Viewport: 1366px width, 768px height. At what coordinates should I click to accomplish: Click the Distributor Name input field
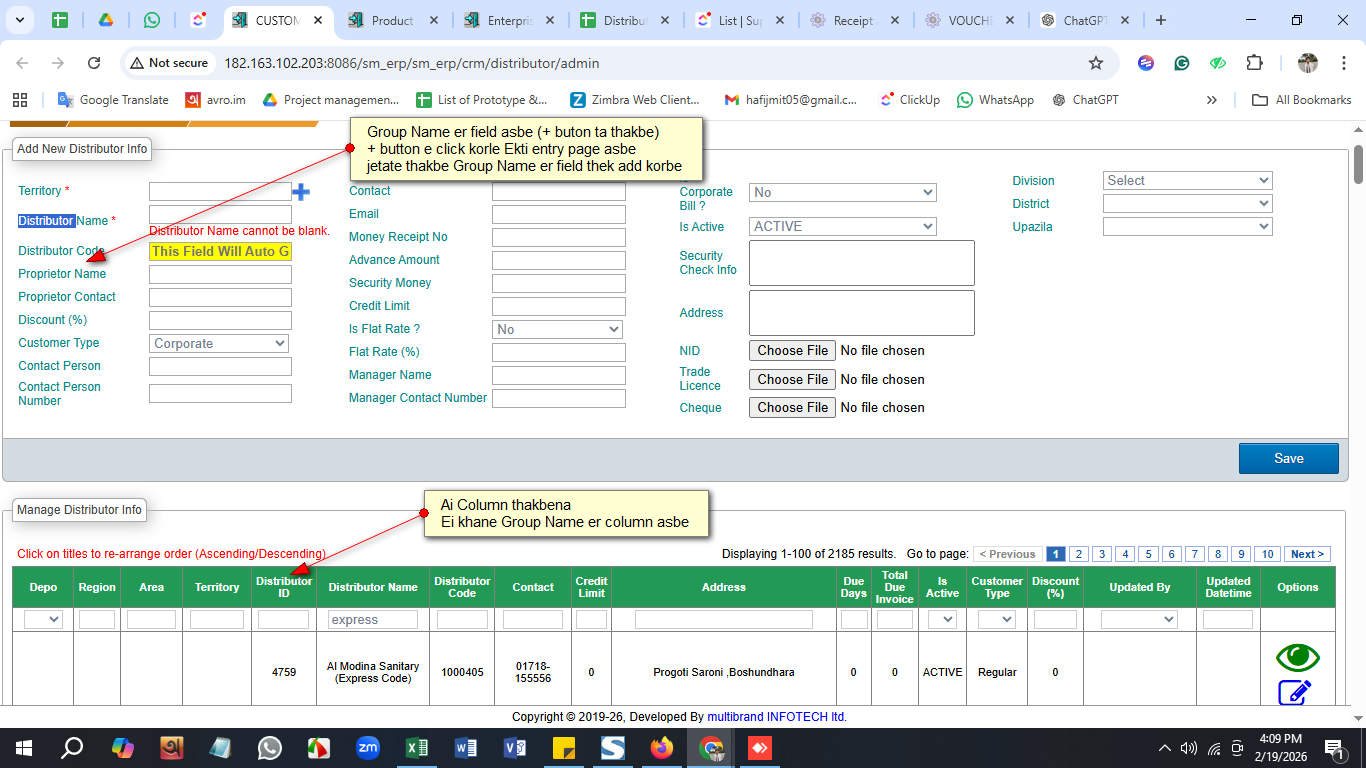[220, 214]
